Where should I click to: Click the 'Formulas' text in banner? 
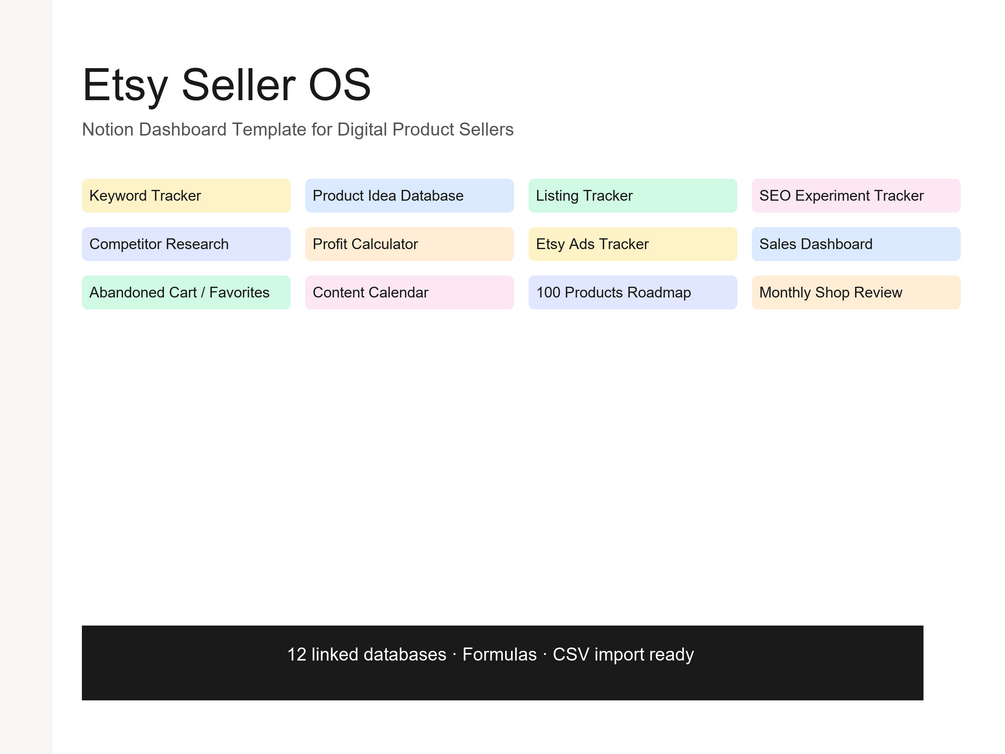point(499,655)
